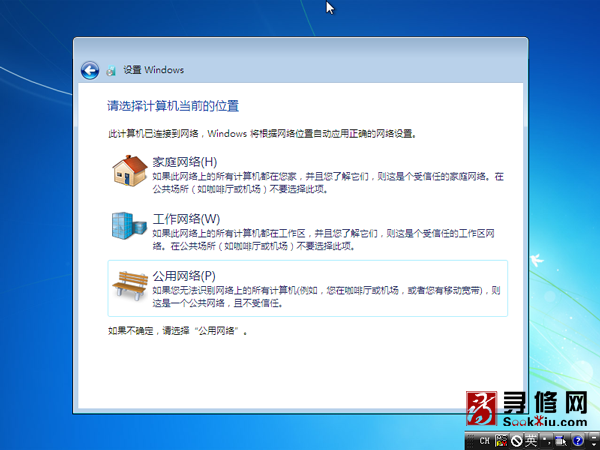
Task: Open the IME soft keyboard tool icon
Action: [561, 441]
